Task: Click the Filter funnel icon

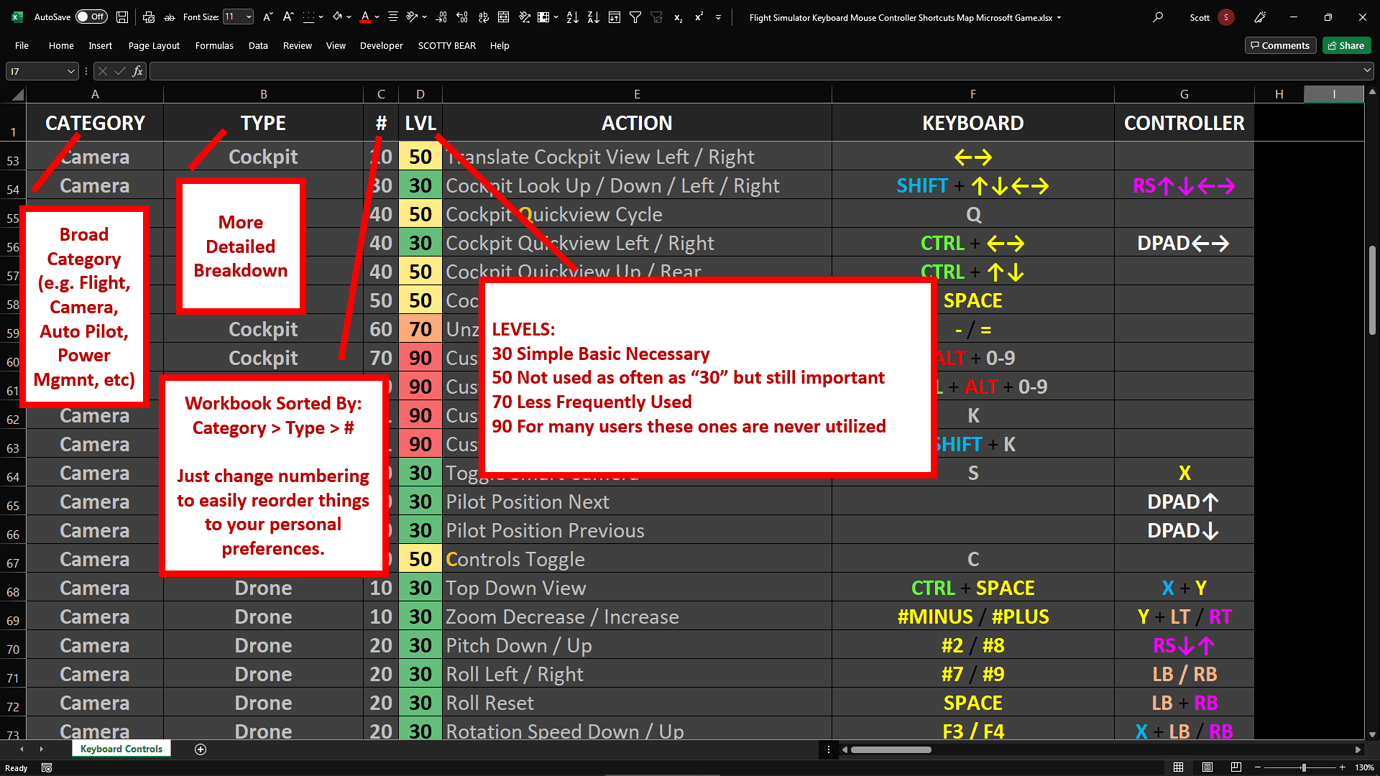Action: [x=635, y=17]
